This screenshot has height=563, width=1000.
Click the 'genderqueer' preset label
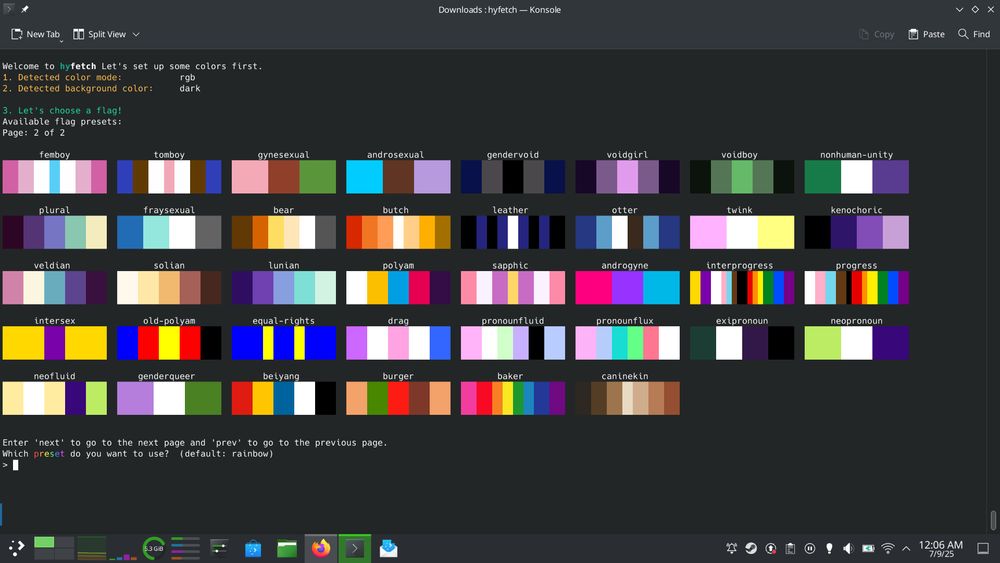[166, 376]
